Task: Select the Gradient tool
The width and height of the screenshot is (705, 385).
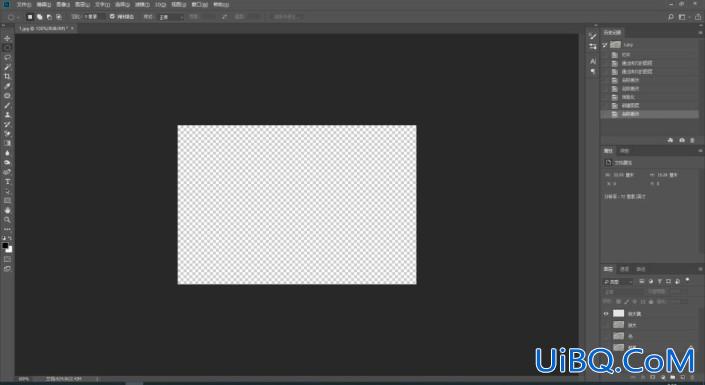Action: [x=7, y=143]
